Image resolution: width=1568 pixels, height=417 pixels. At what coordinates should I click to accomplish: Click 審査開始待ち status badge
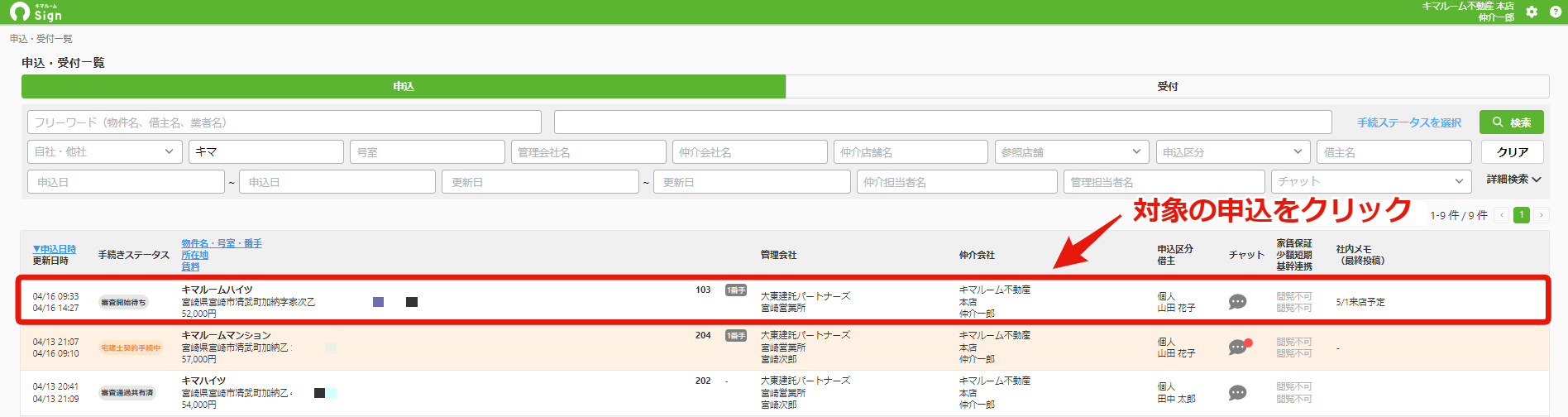click(x=123, y=302)
